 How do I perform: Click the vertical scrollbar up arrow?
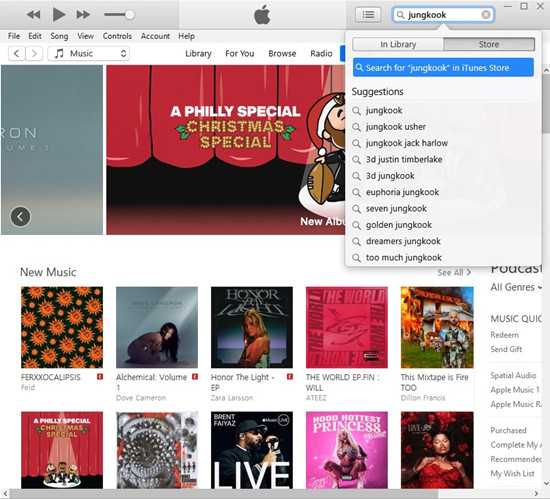[x=546, y=70]
